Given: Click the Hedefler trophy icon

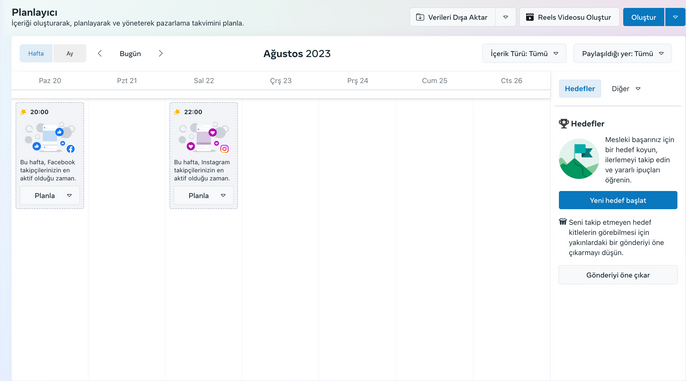Looking at the screenshot, I should pyautogui.click(x=564, y=123).
